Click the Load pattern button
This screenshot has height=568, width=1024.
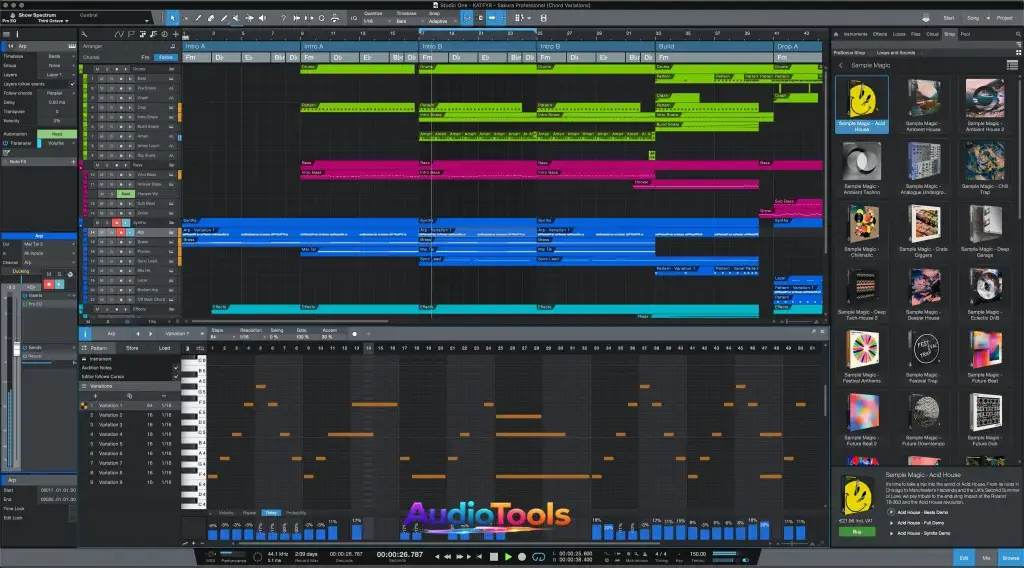click(x=165, y=349)
